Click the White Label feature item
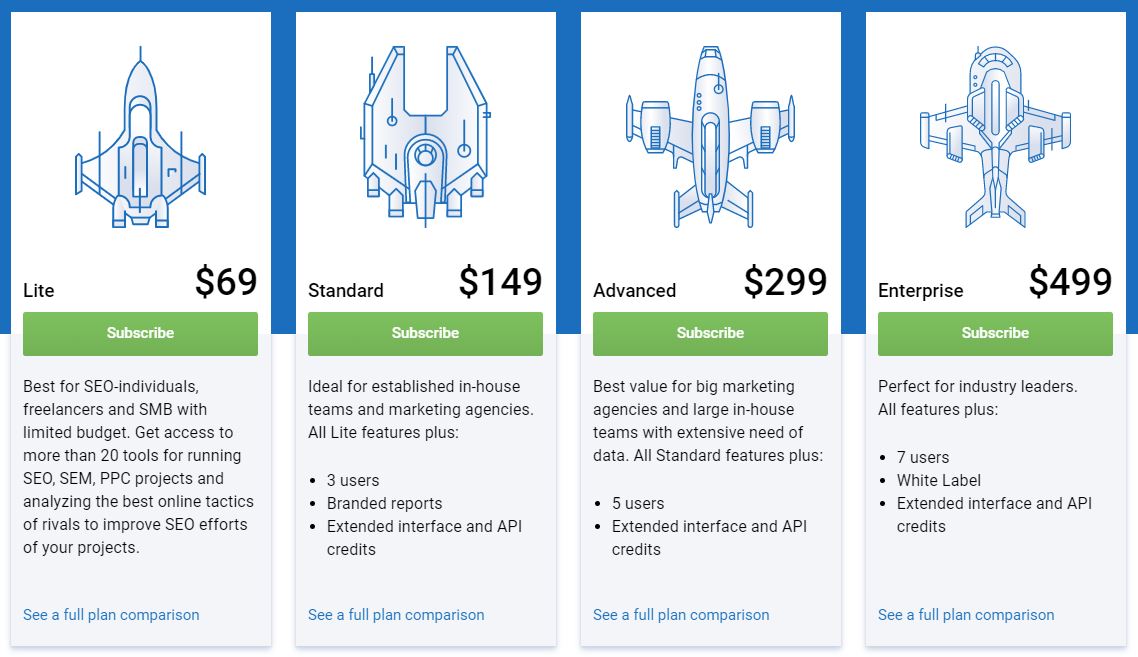Image resolution: width=1138 pixels, height=657 pixels. coord(938,481)
